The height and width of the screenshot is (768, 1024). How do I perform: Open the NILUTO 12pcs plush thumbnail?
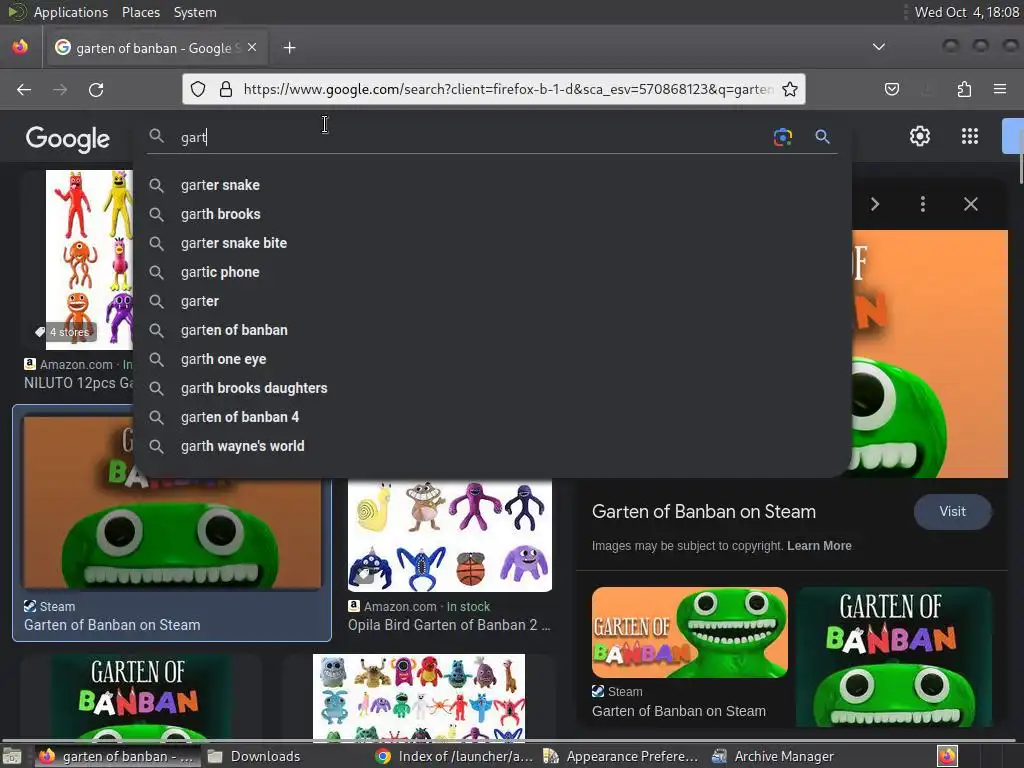(89, 260)
